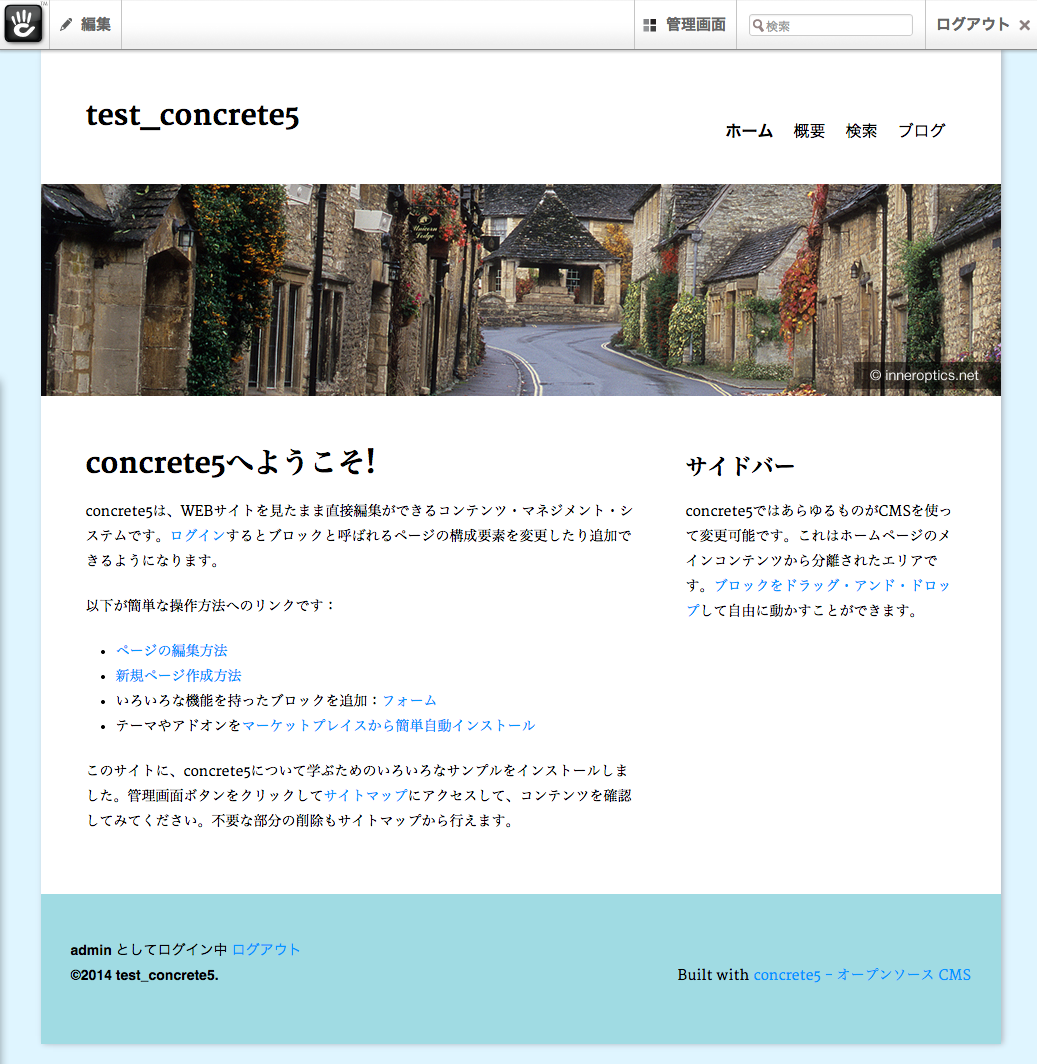Click the search magnifier icon
Screen dimensions: 1037x1064
tap(758, 26)
